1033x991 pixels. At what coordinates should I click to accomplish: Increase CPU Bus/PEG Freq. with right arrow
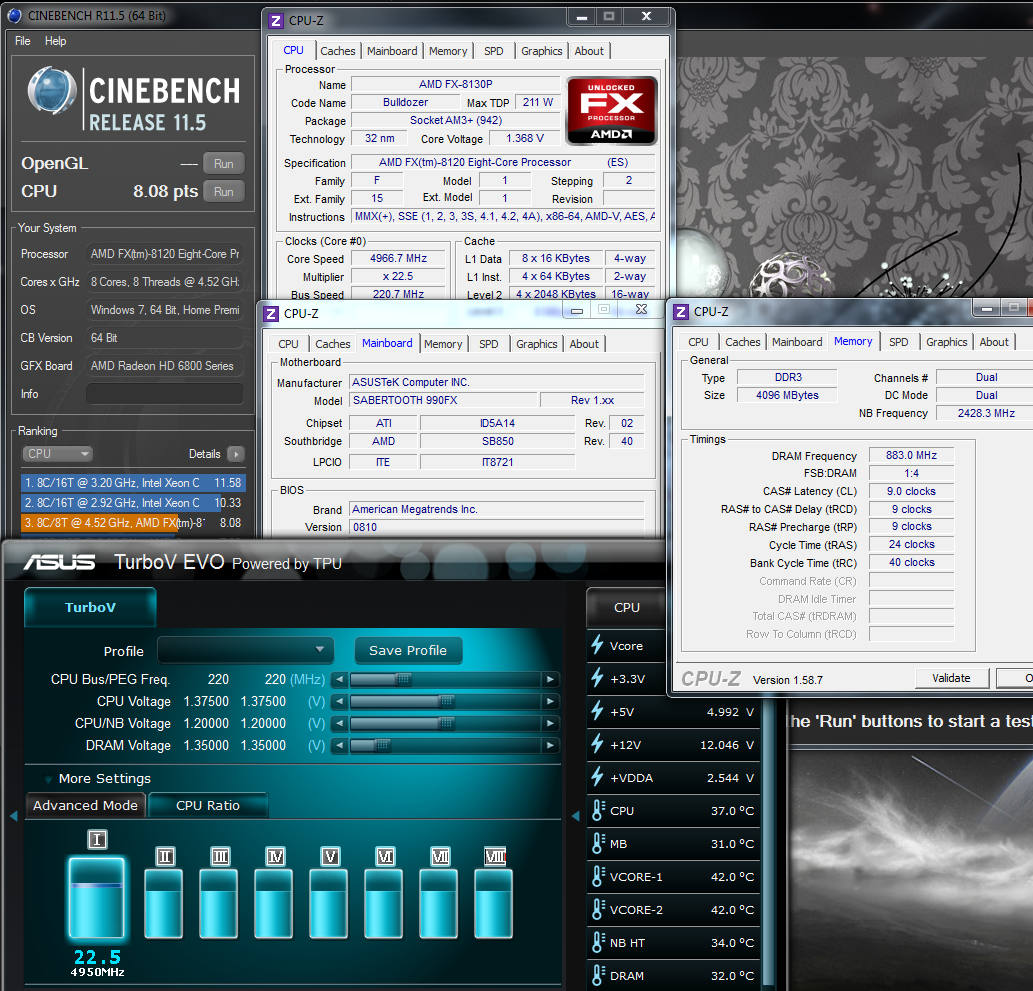(550, 679)
